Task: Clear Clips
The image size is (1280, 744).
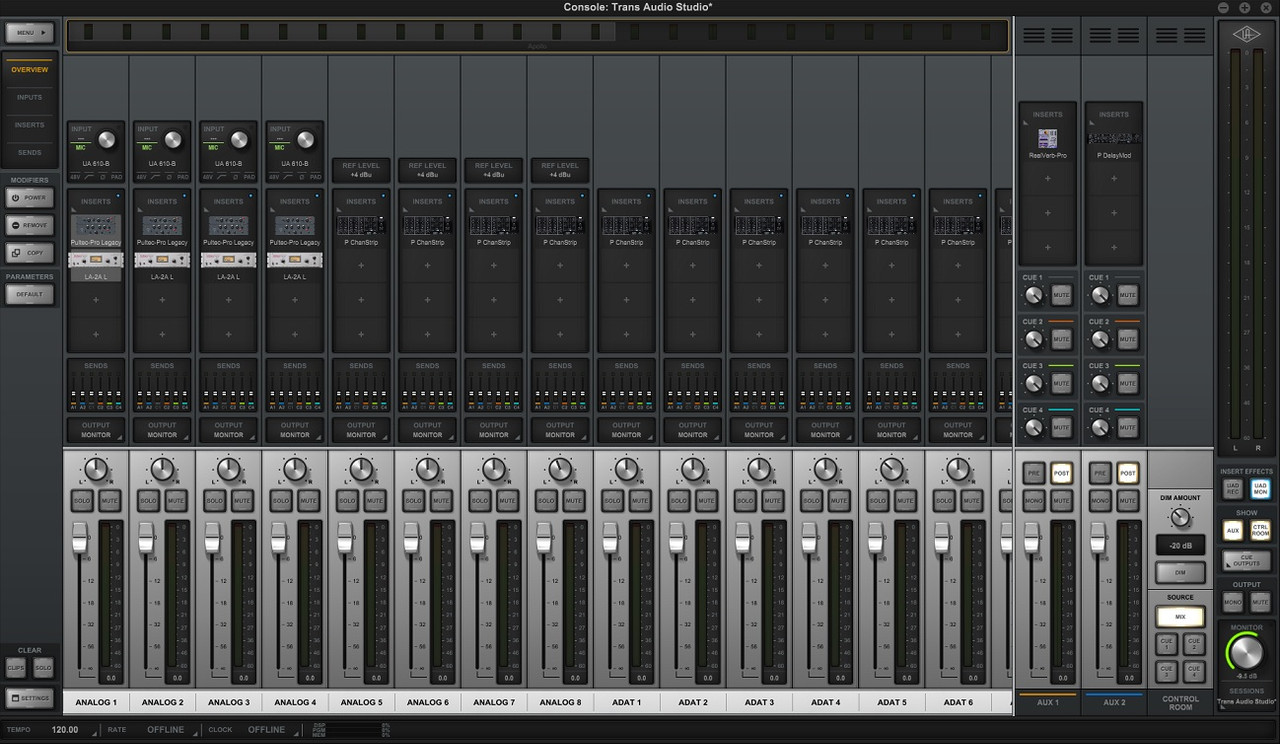Action: (16, 668)
